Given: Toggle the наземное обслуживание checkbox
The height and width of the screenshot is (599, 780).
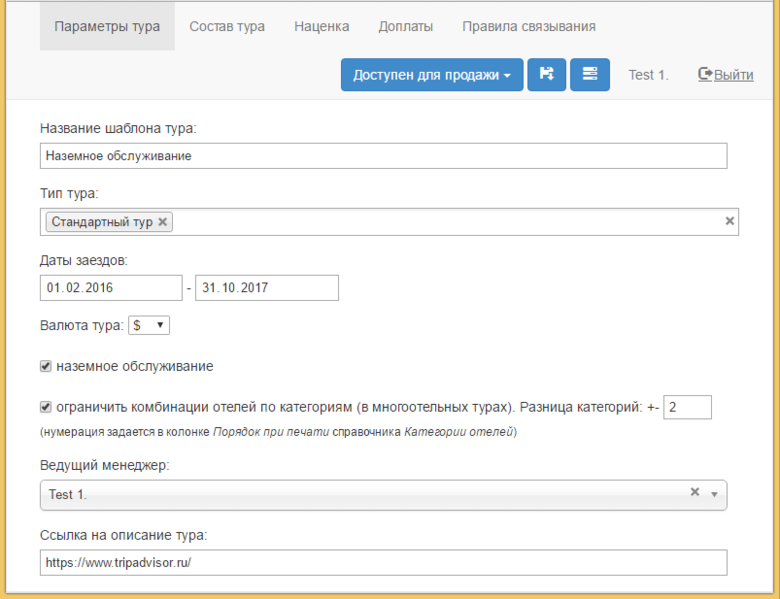Looking at the screenshot, I should click(46, 366).
